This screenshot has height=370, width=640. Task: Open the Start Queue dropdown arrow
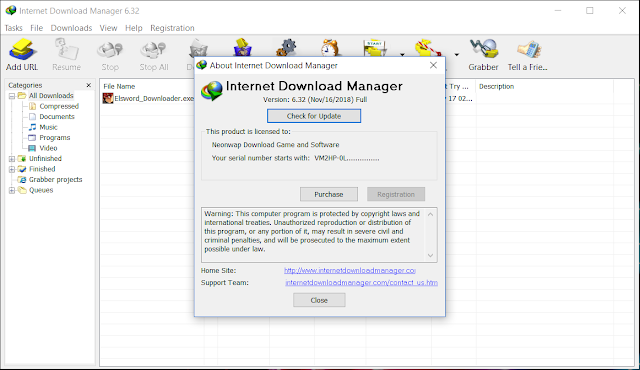(402, 55)
